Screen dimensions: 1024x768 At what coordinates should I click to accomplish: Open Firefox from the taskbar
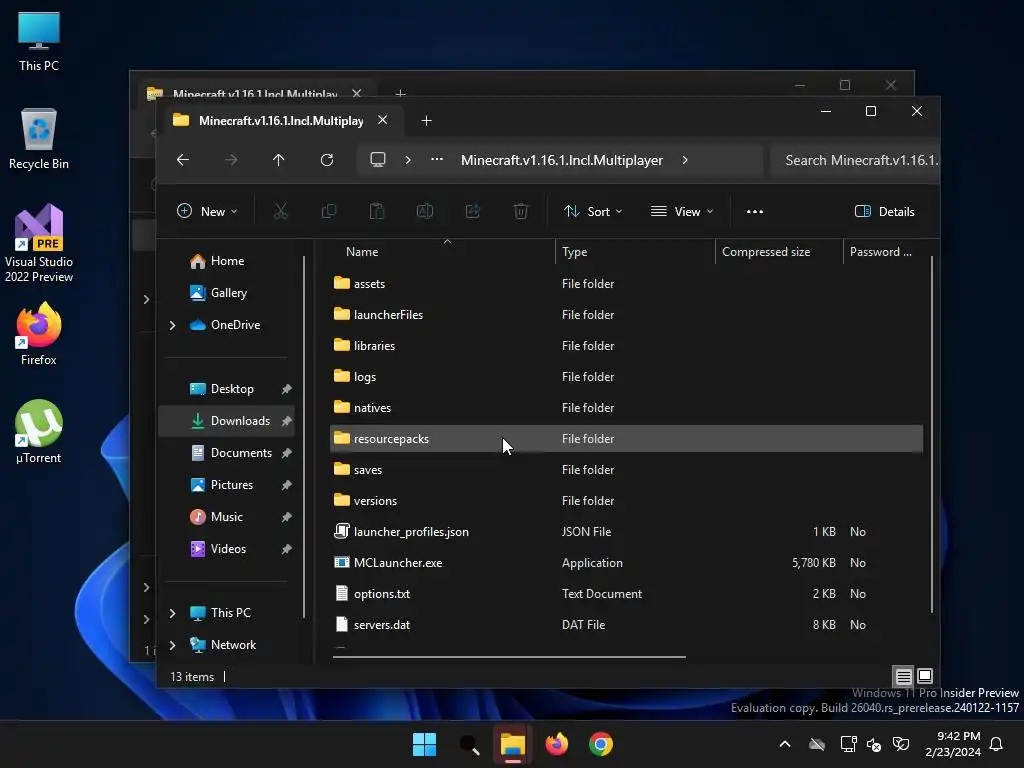[556, 744]
